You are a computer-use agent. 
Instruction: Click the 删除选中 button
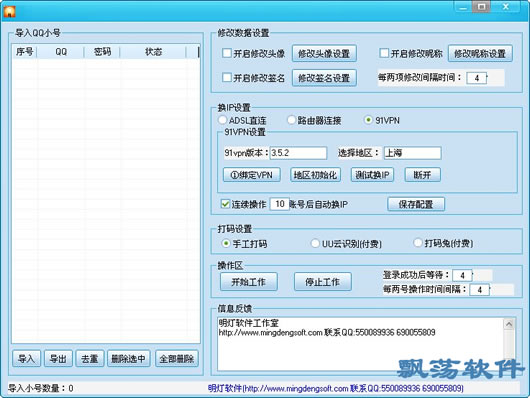128,358
